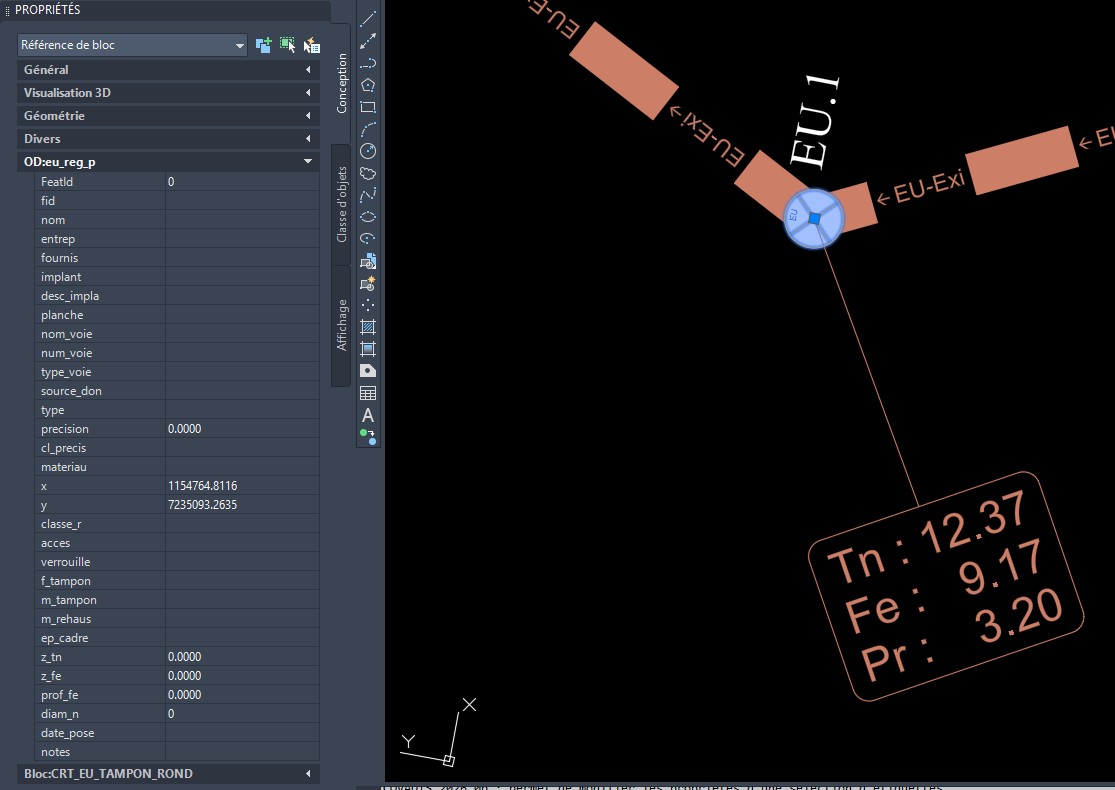
Task: Choose the Circle draw tool
Action: point(368,151)
